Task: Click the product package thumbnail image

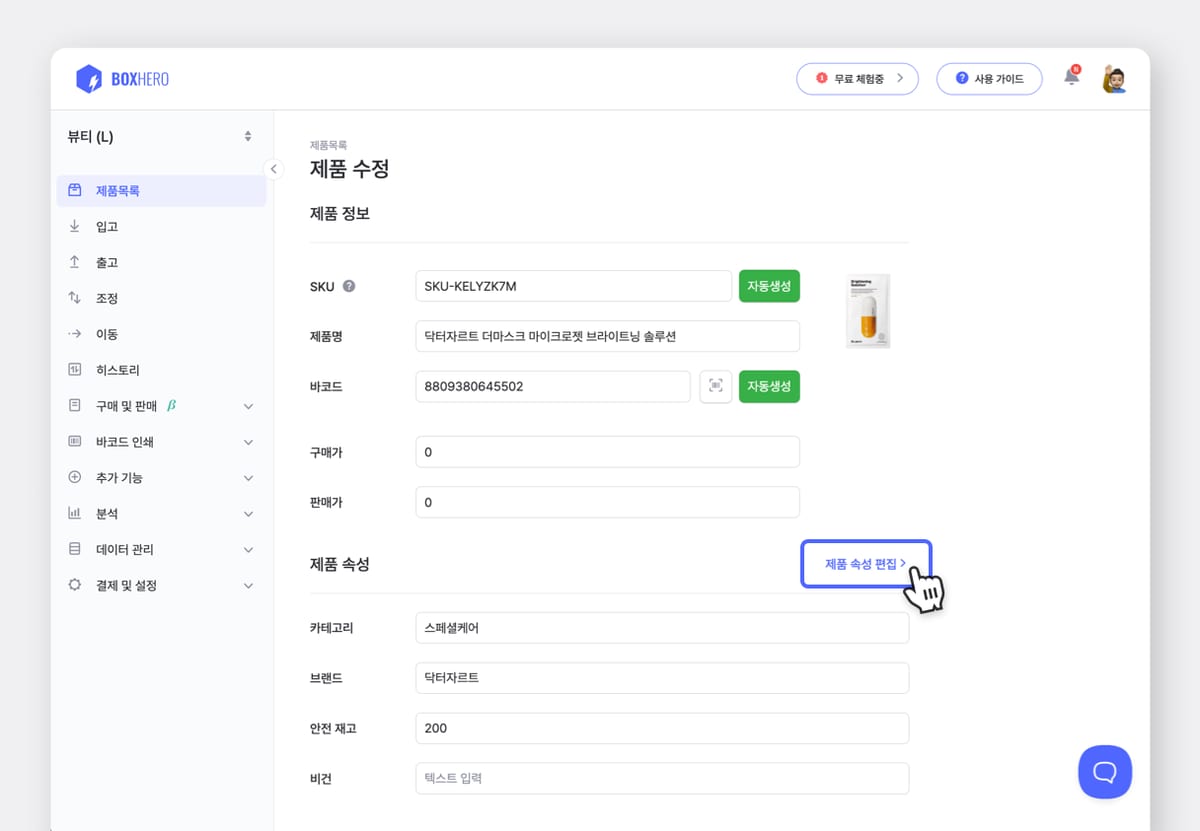Action: [866, 311]
